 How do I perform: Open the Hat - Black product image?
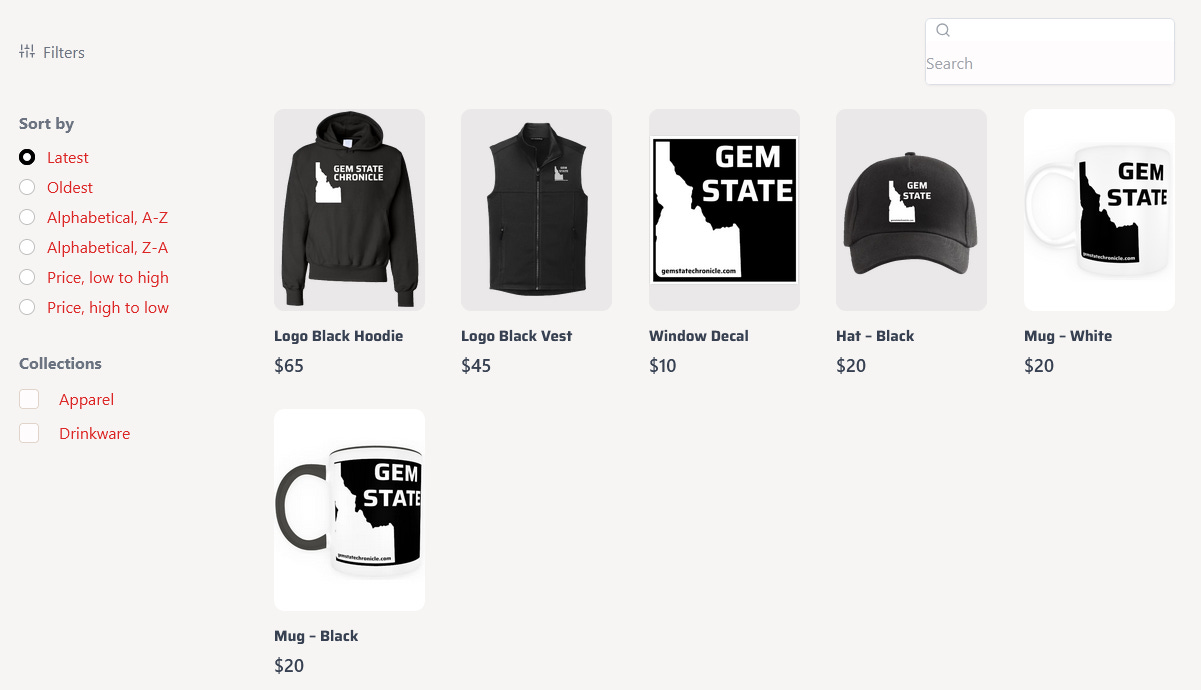click(911, 210)
